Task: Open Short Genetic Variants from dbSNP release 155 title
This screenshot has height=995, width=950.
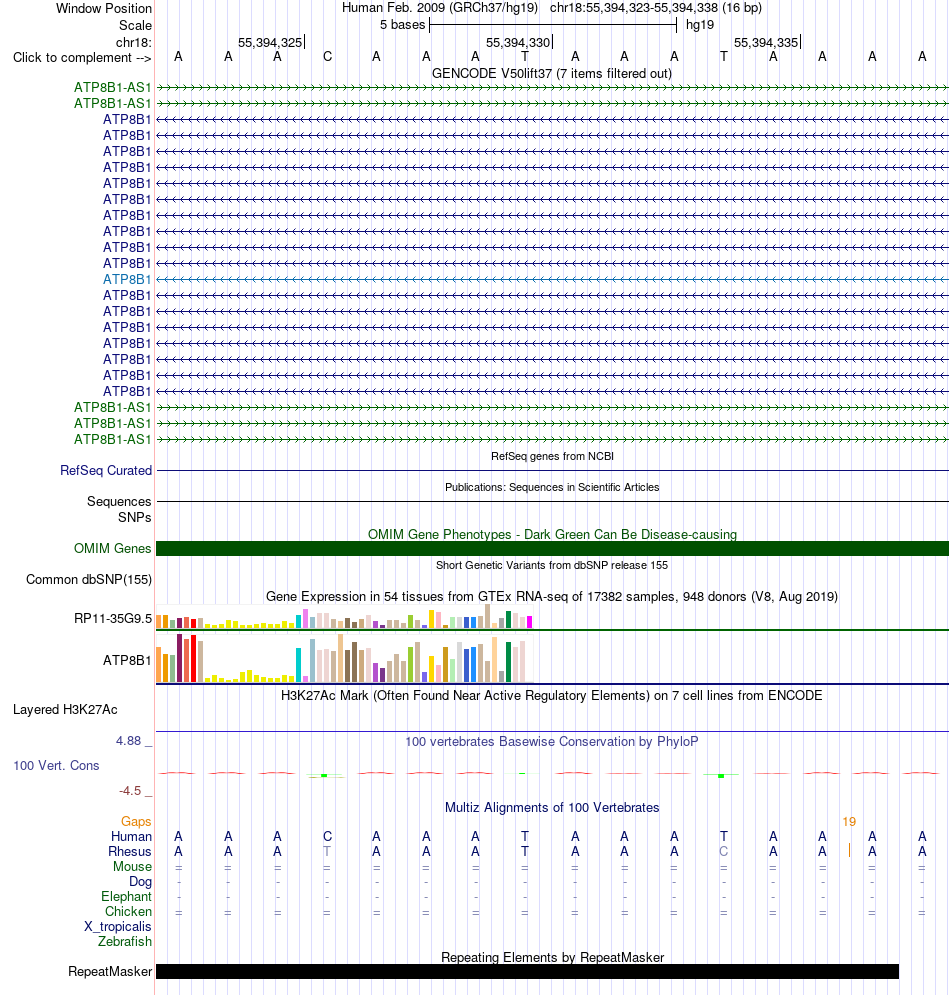Action: click(x=552, y=565)
